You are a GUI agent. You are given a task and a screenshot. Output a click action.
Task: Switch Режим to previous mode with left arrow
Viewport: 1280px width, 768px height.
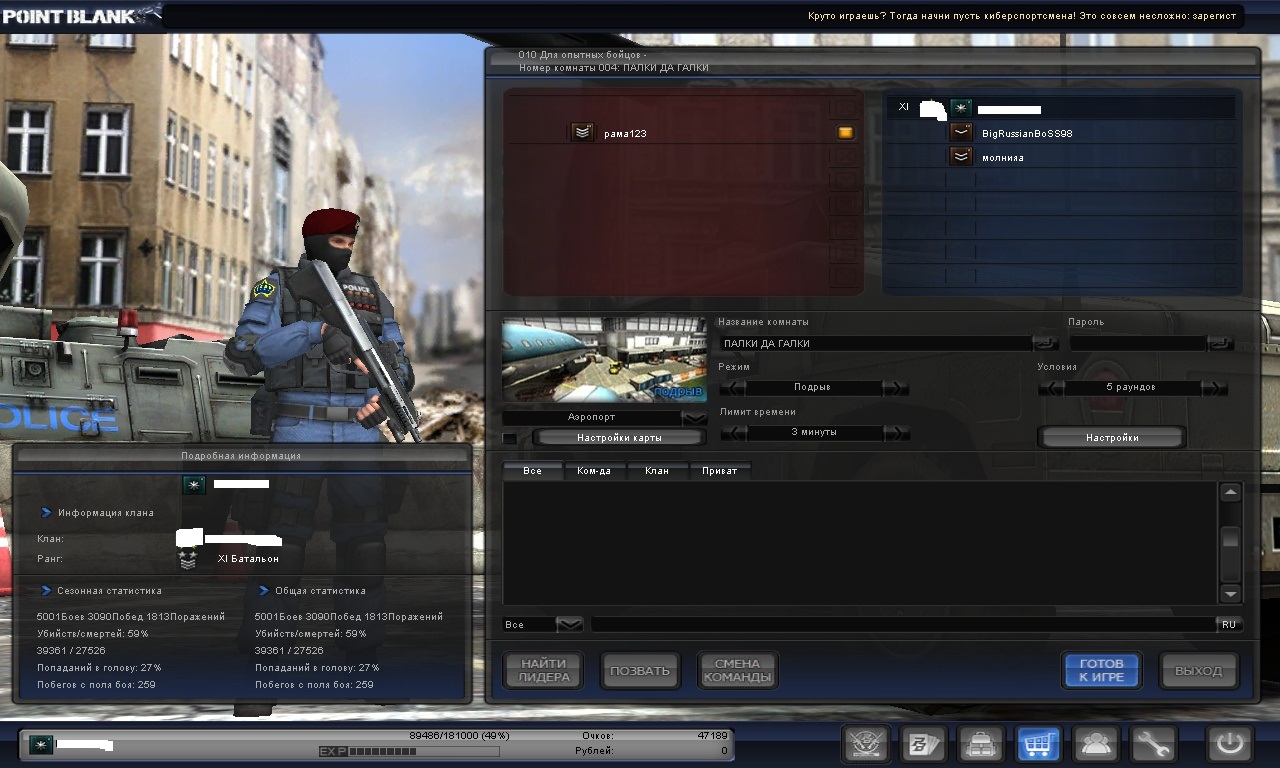(x=733, y=388)
